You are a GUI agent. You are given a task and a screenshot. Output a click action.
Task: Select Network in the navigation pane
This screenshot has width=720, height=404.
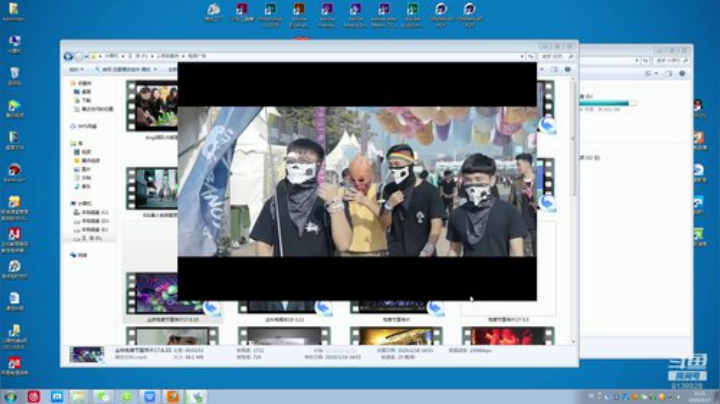79,255
